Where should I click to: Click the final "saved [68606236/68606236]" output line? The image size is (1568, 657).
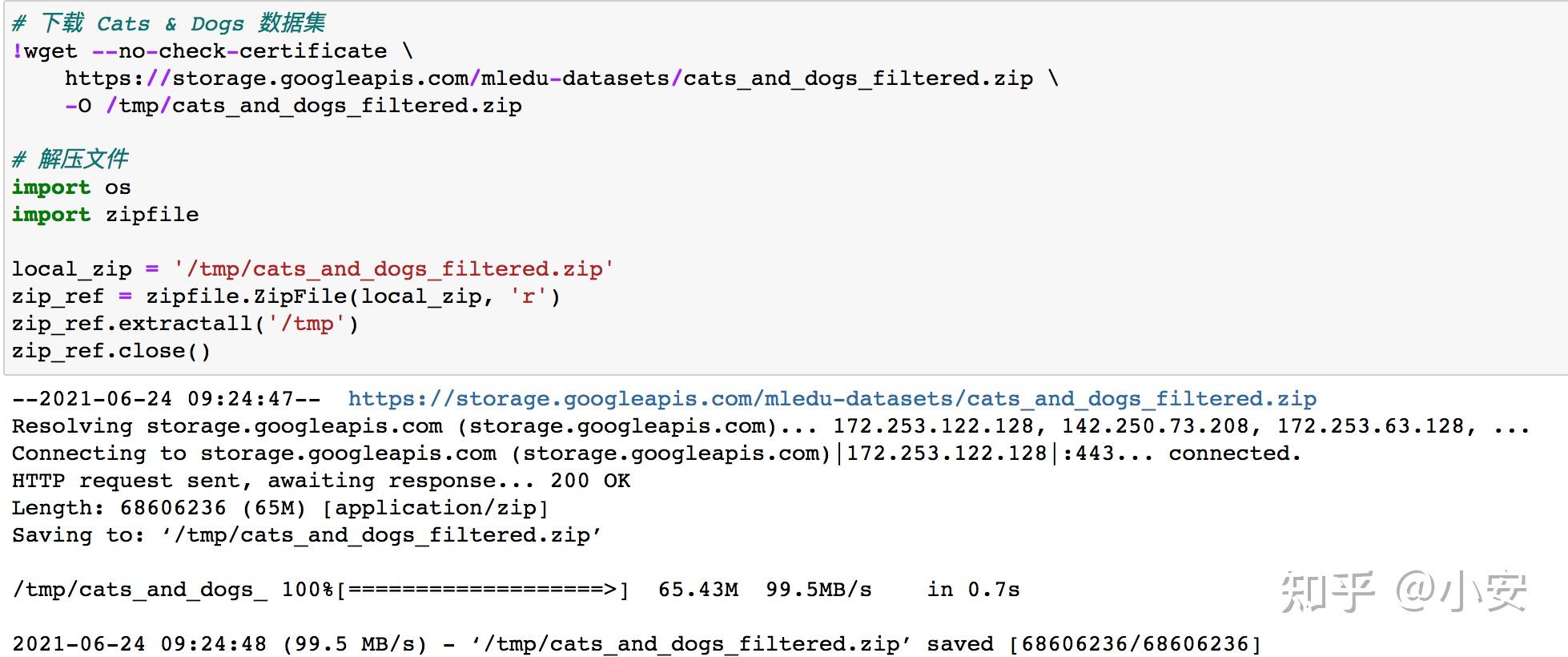coord(637,644)
